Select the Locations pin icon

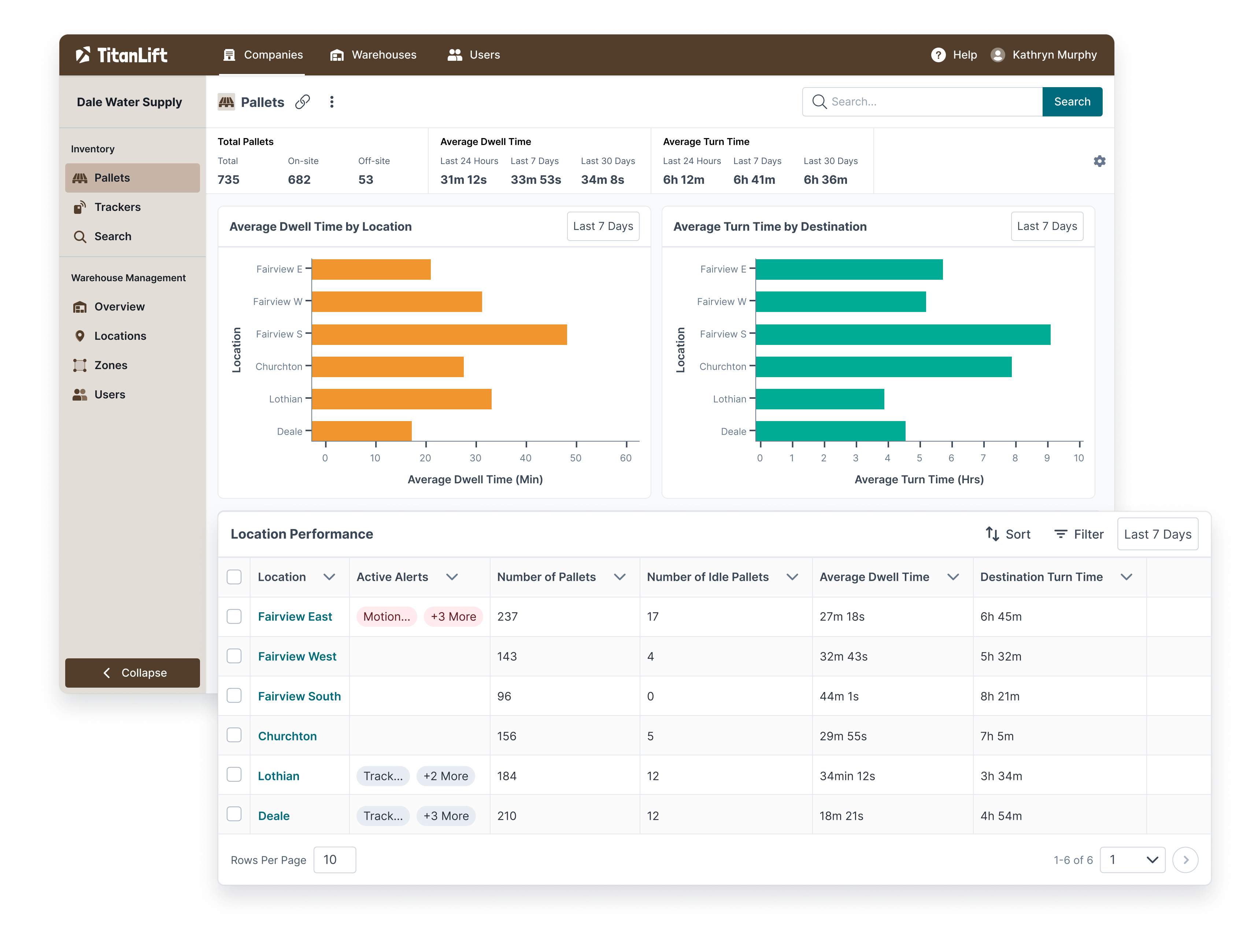point(80,336)
